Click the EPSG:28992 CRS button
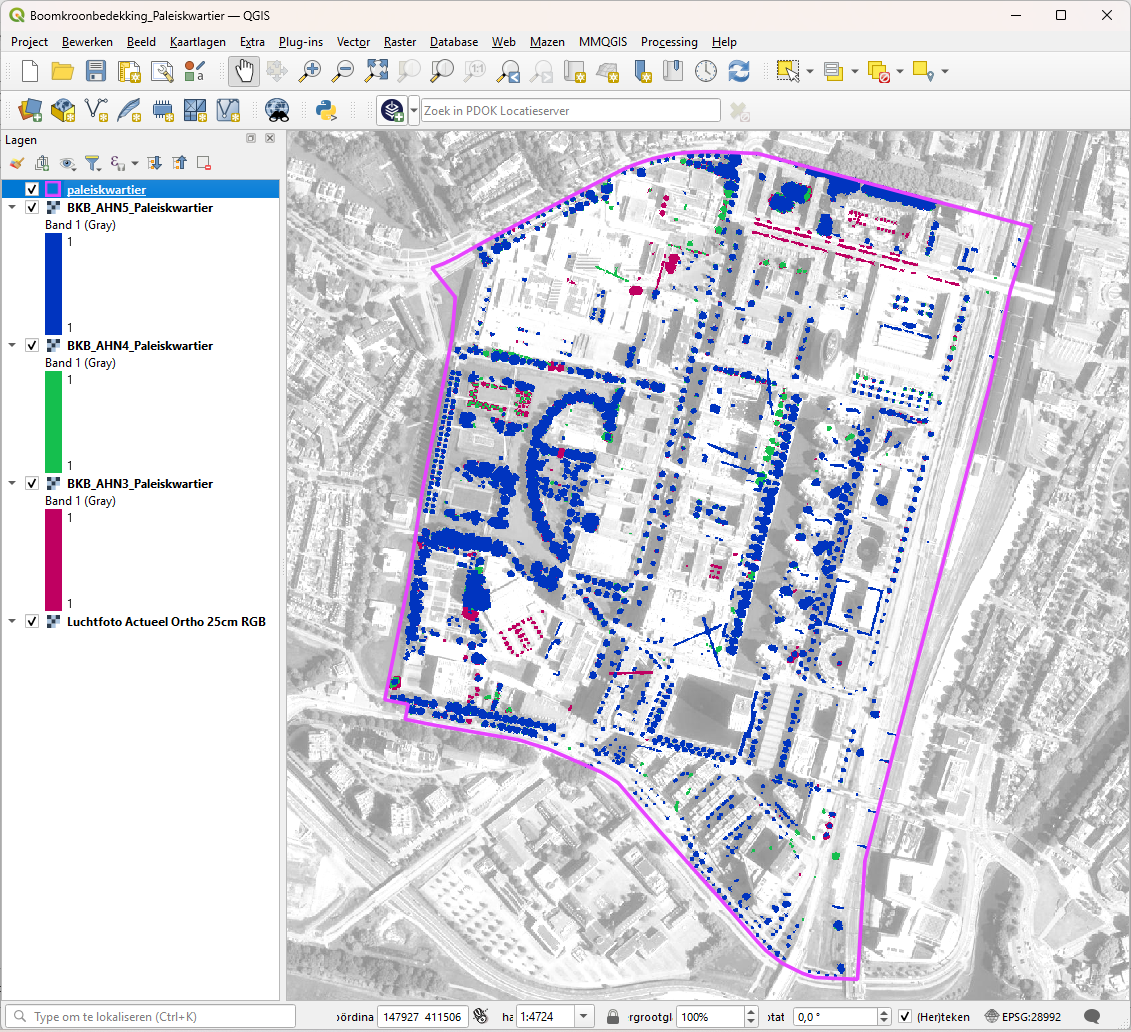The height and width of the screenshot is (1032, 1131). (x=1023, y=1017)
